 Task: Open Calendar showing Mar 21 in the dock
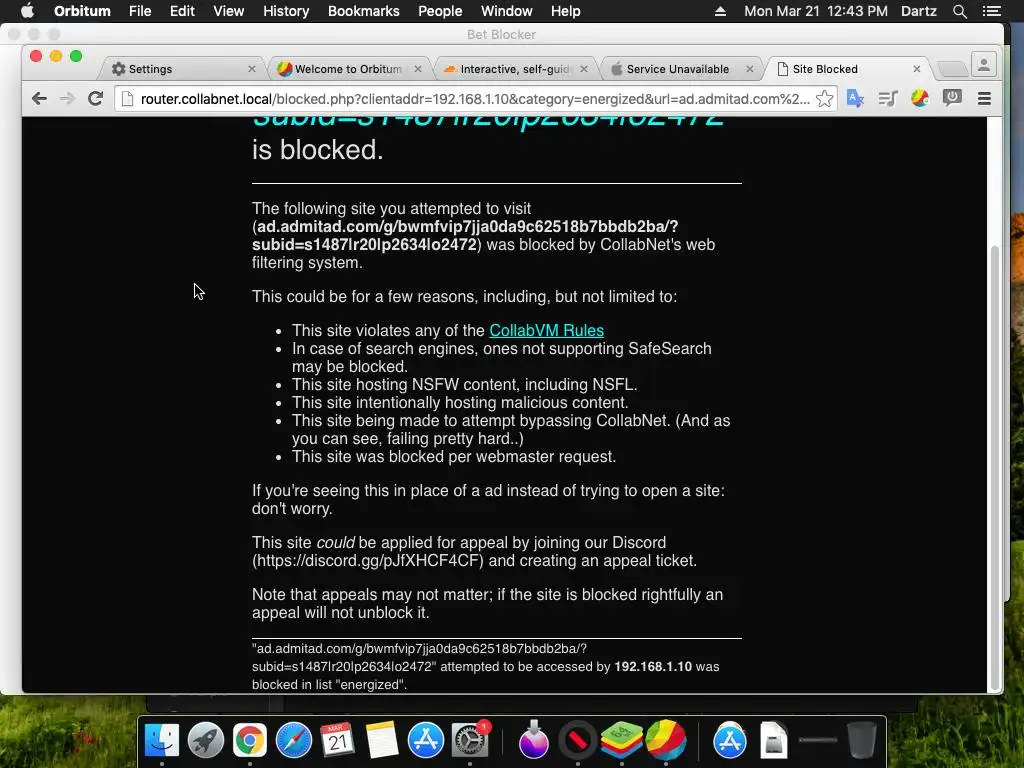pos(338,741)
